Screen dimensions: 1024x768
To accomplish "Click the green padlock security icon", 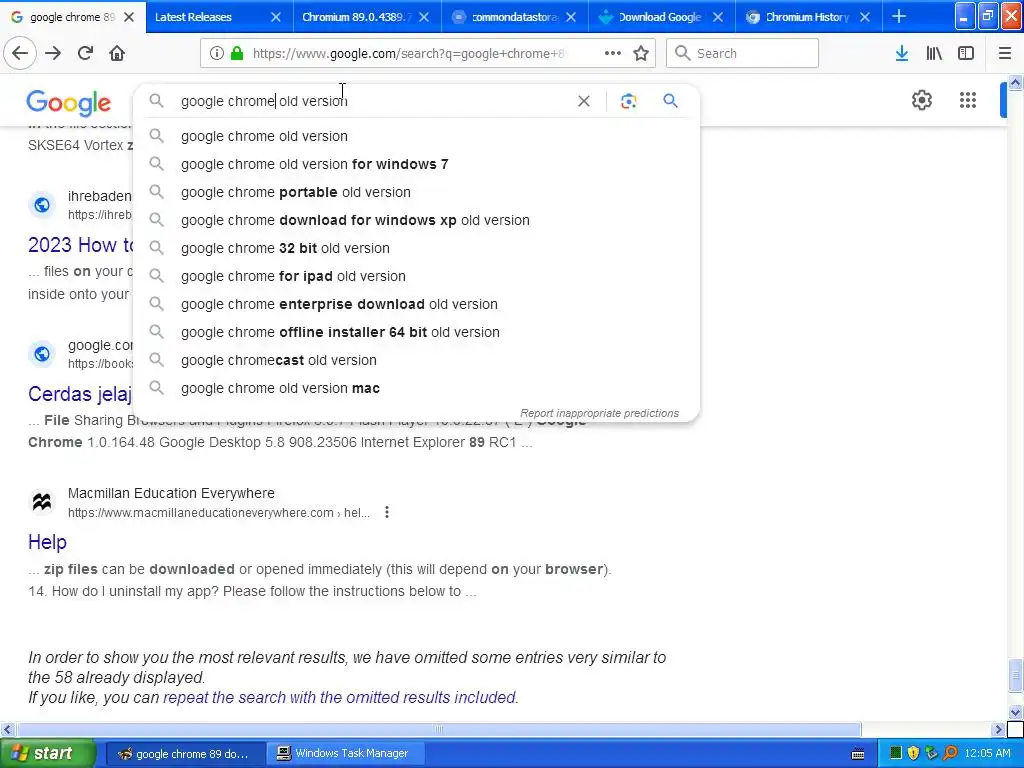I will pos(236,53).
